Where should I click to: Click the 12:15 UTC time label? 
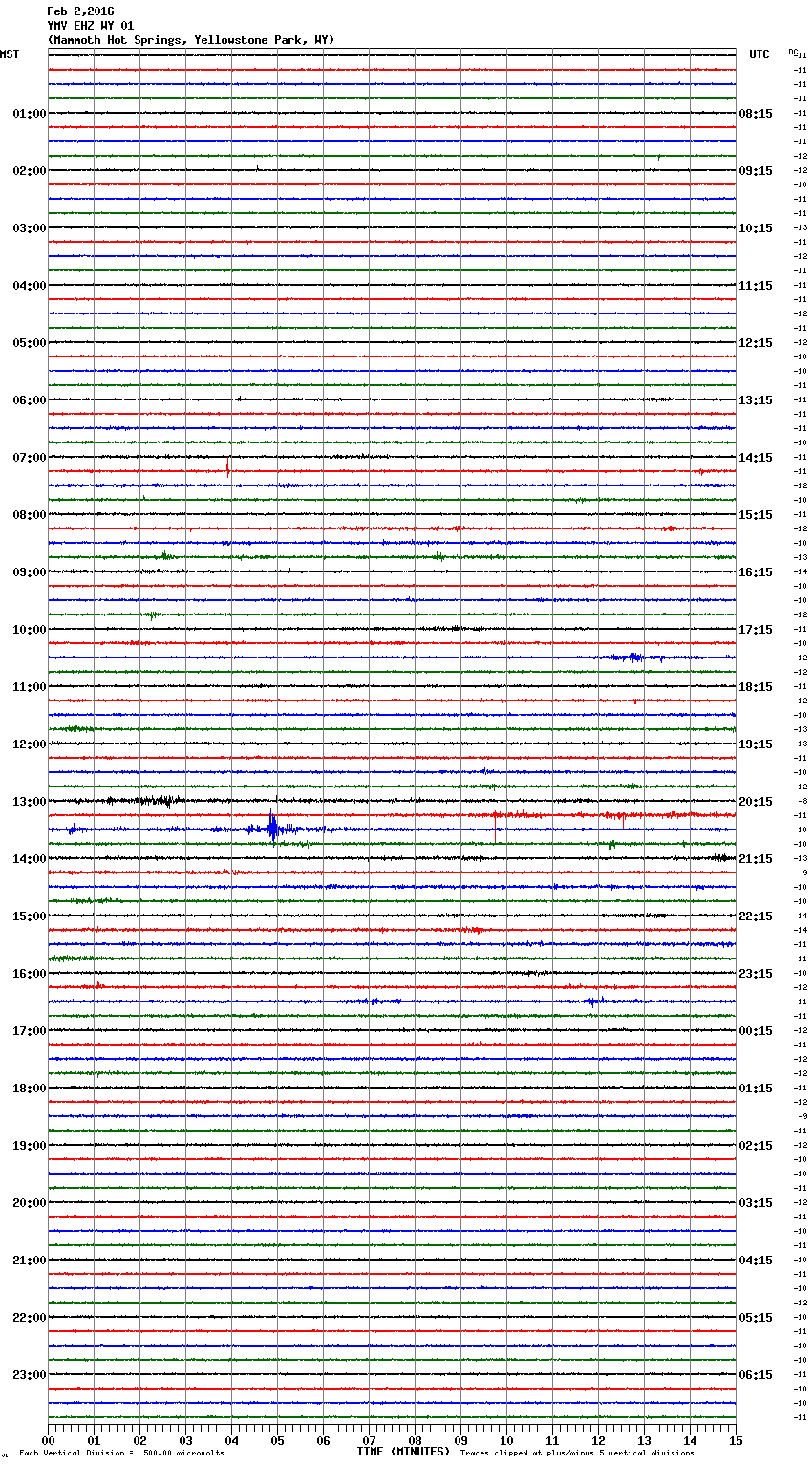click(756, 343)
